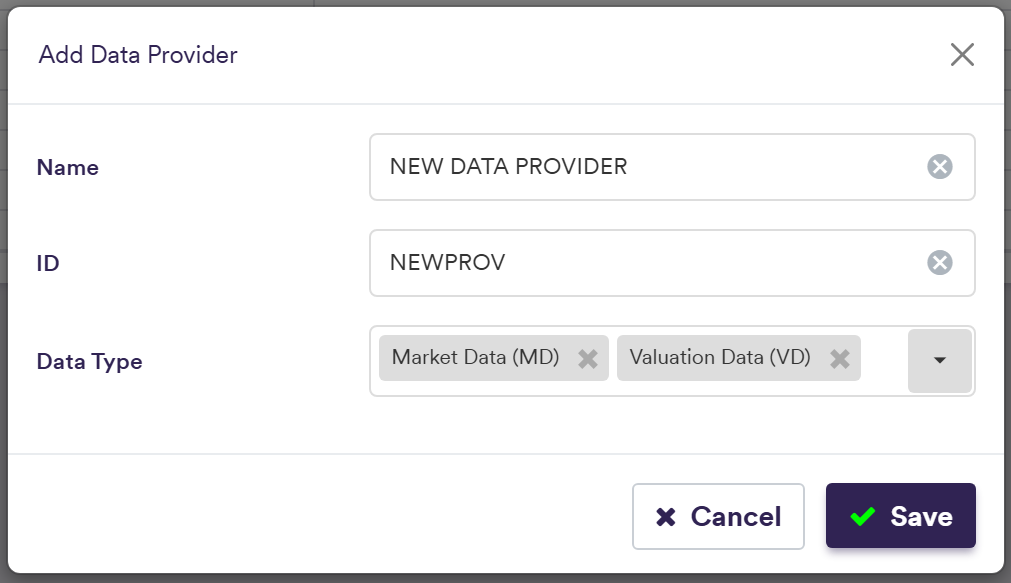The image size is (1011, 583).
Task: Clear the Name field with its X icon
Action: [x=939, y=167]
